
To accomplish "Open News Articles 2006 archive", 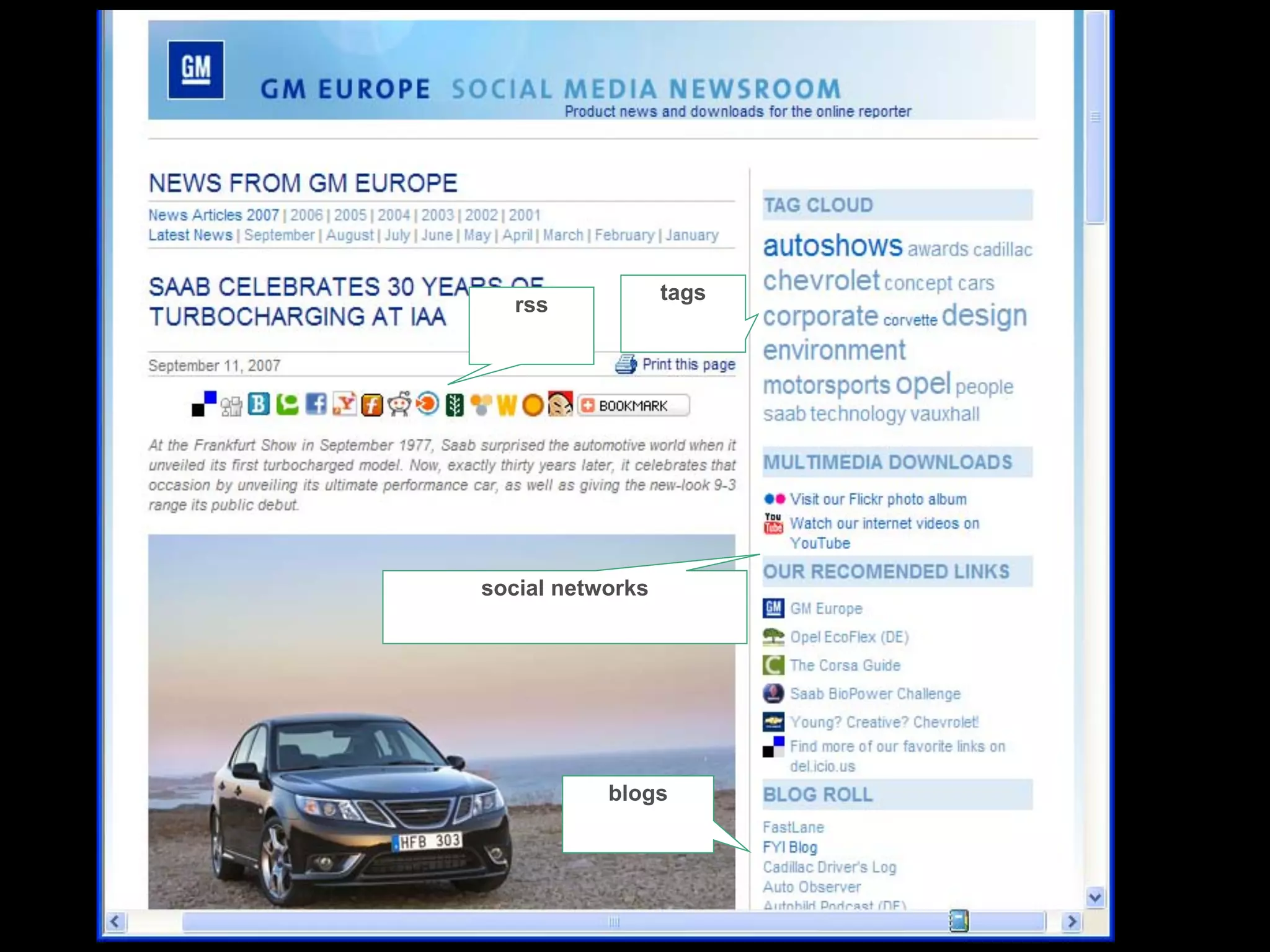I will point(306,215).
